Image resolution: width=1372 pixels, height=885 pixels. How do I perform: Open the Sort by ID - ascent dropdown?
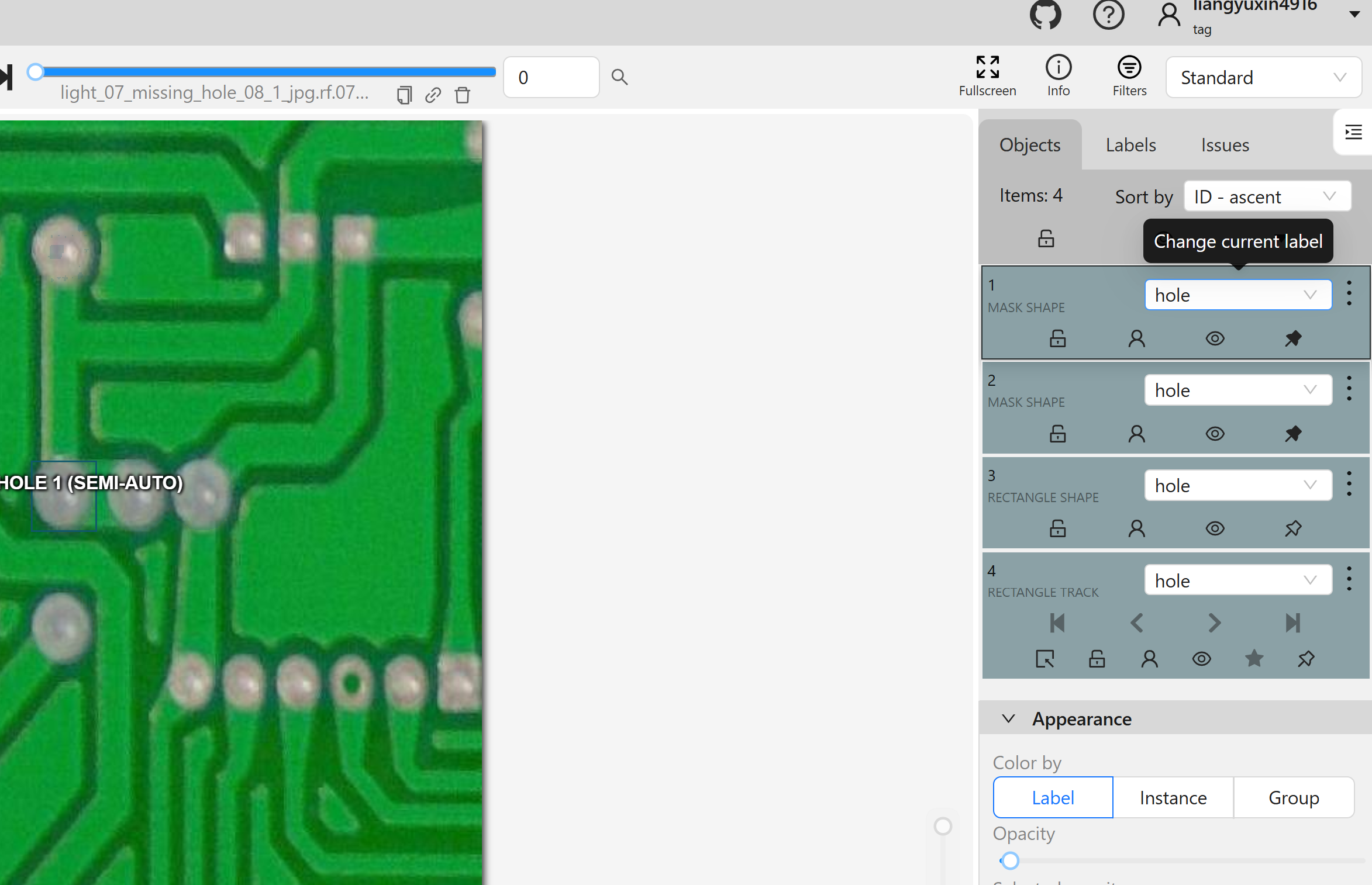(x=1267, y=196)
